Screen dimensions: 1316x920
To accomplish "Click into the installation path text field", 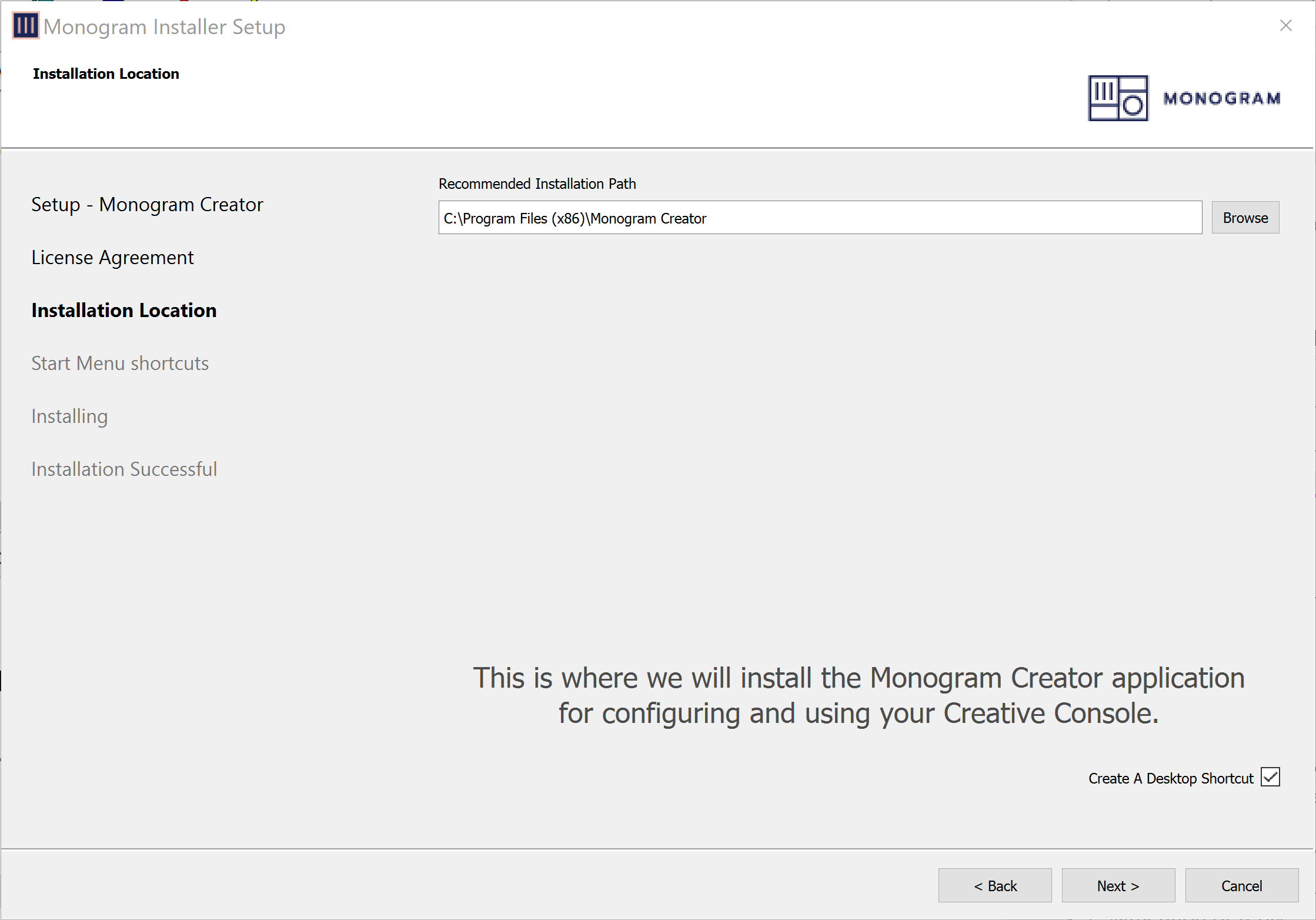I will pyautogui.click(x=820, y=218).
